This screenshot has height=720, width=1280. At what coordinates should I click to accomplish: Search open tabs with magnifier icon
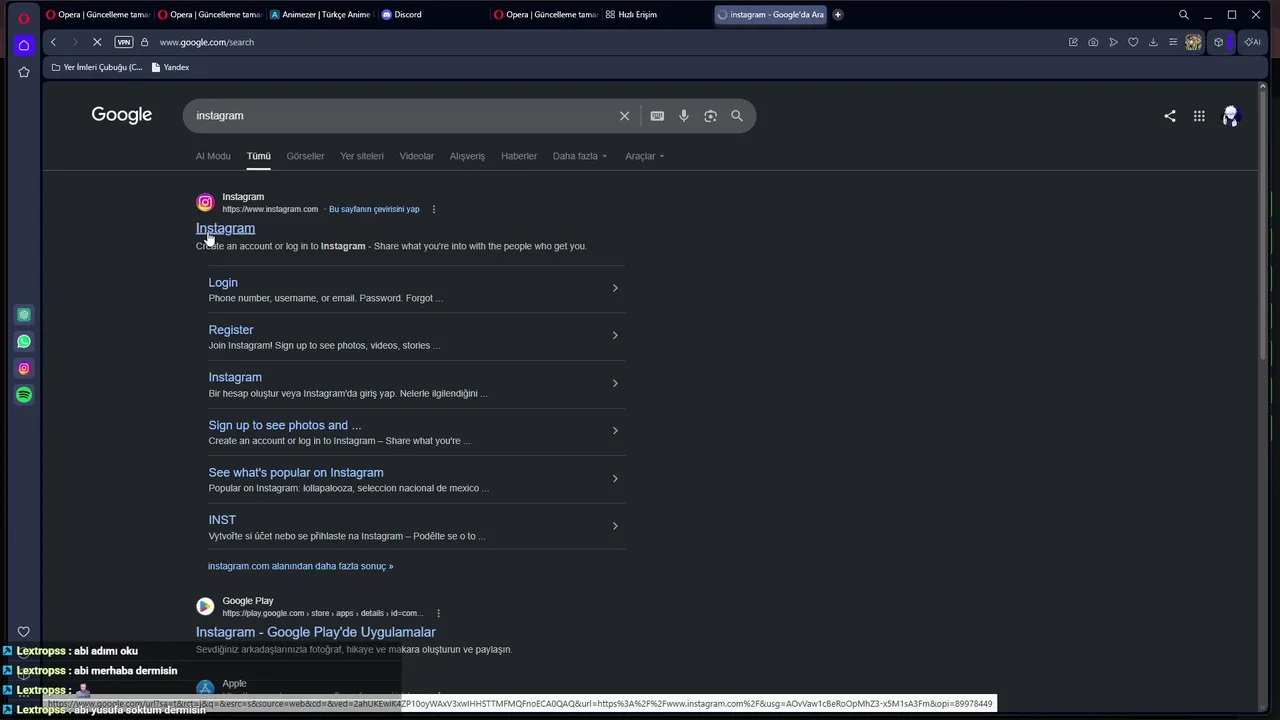(1184, 15)
